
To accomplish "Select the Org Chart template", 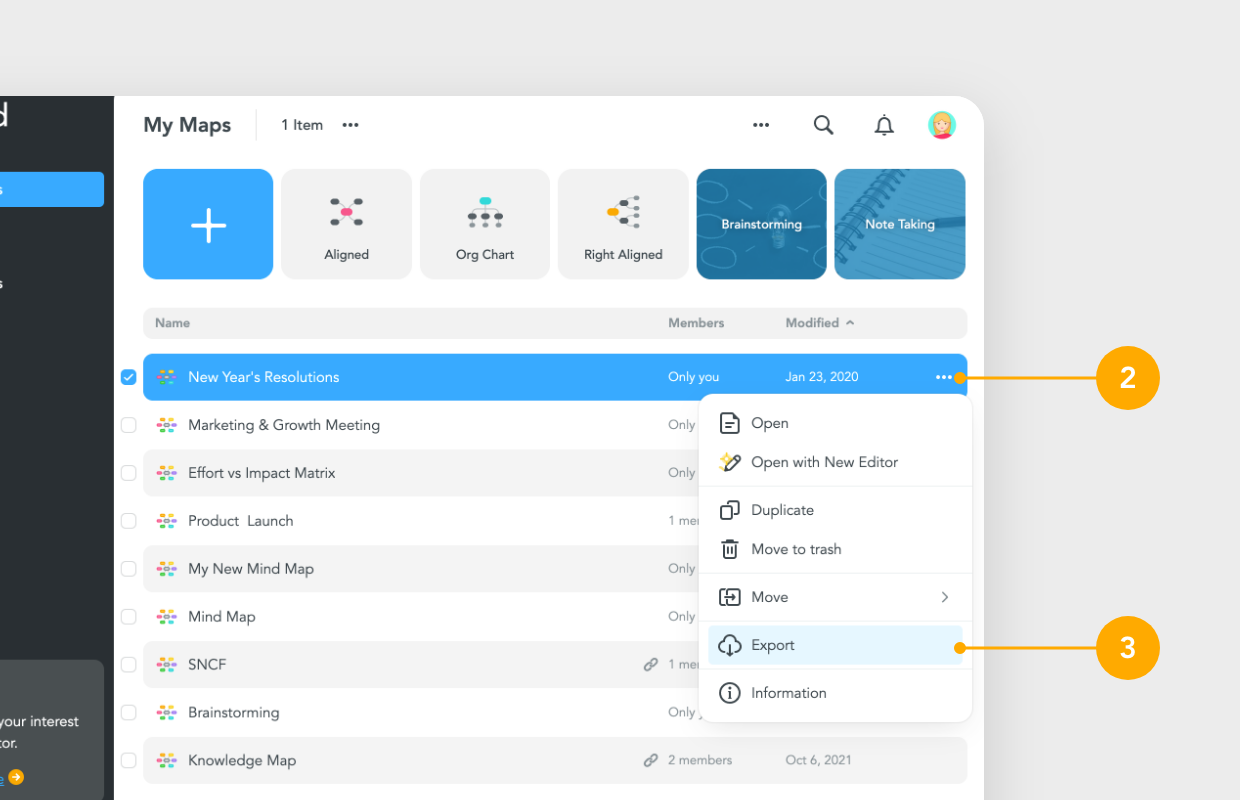I will pos(484,224).
